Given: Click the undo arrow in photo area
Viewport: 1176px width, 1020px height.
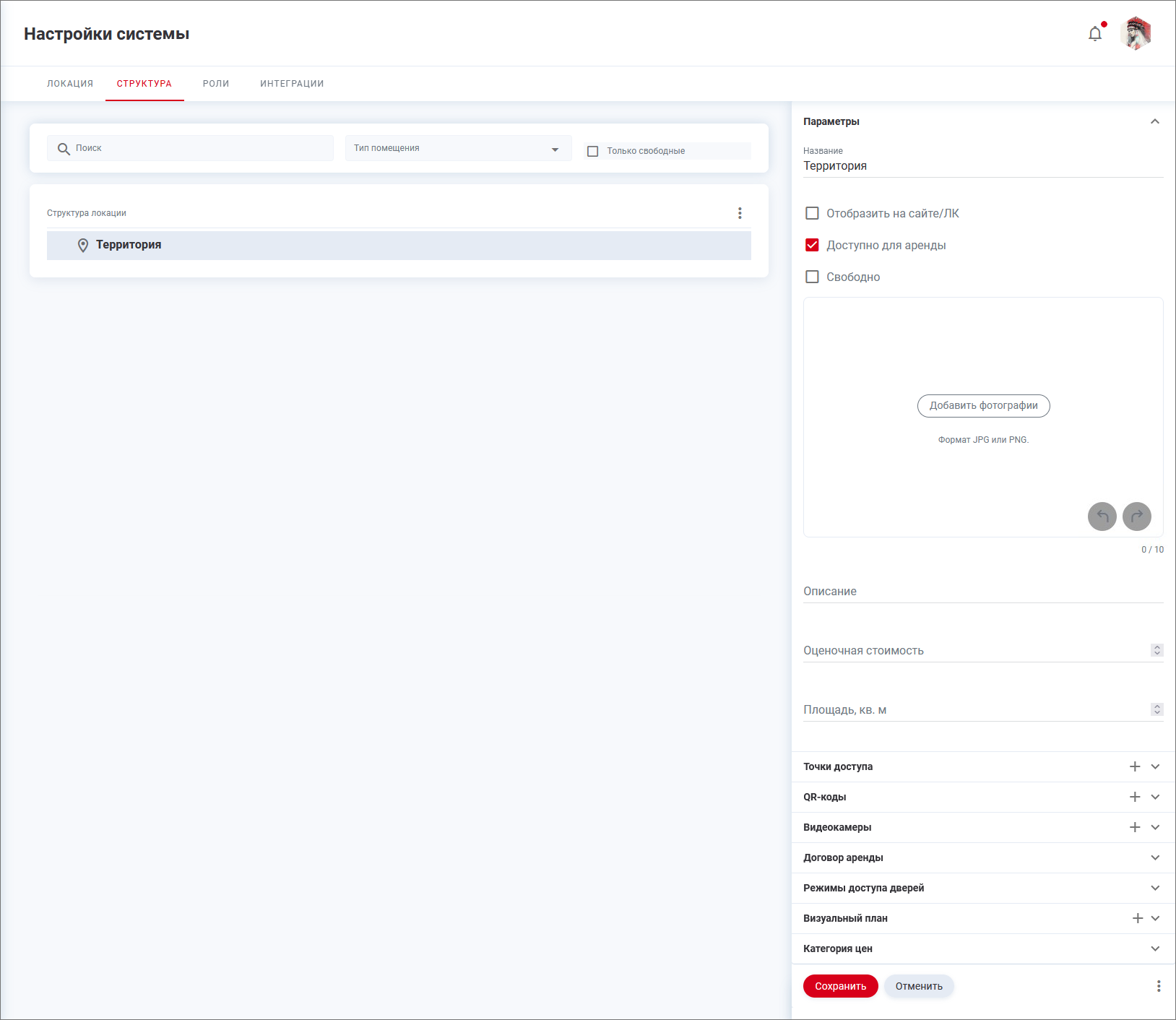Looking at the screenshot, I should tap(1102, 517).
